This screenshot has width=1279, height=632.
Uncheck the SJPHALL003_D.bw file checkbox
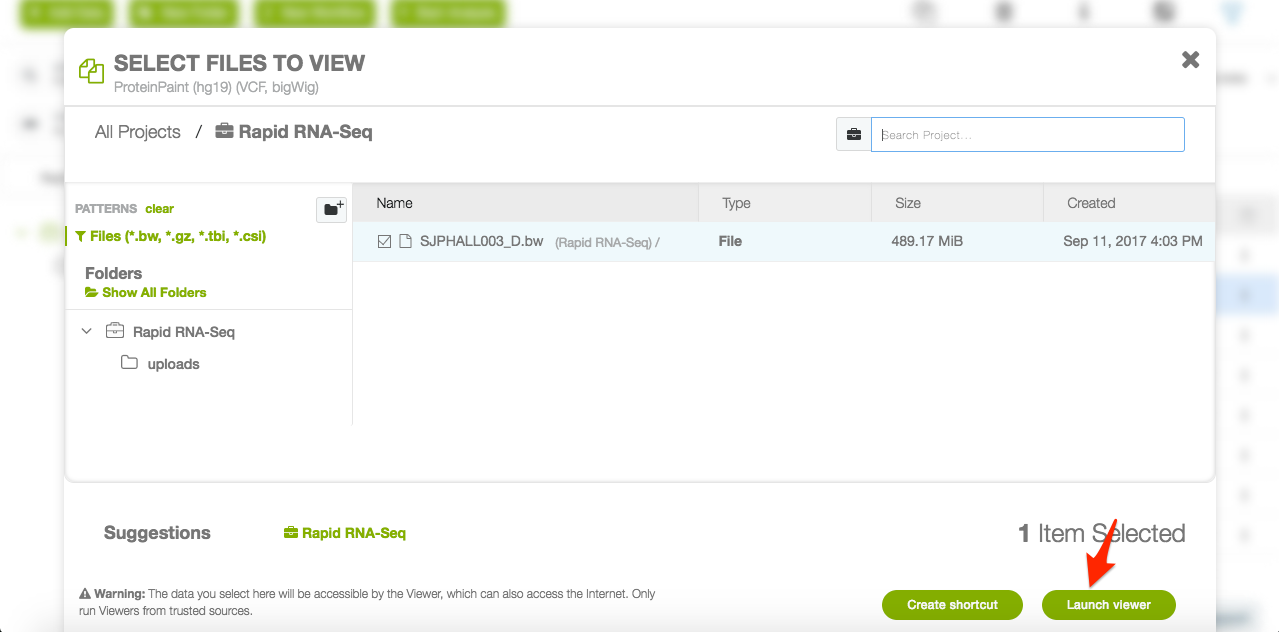384,241
